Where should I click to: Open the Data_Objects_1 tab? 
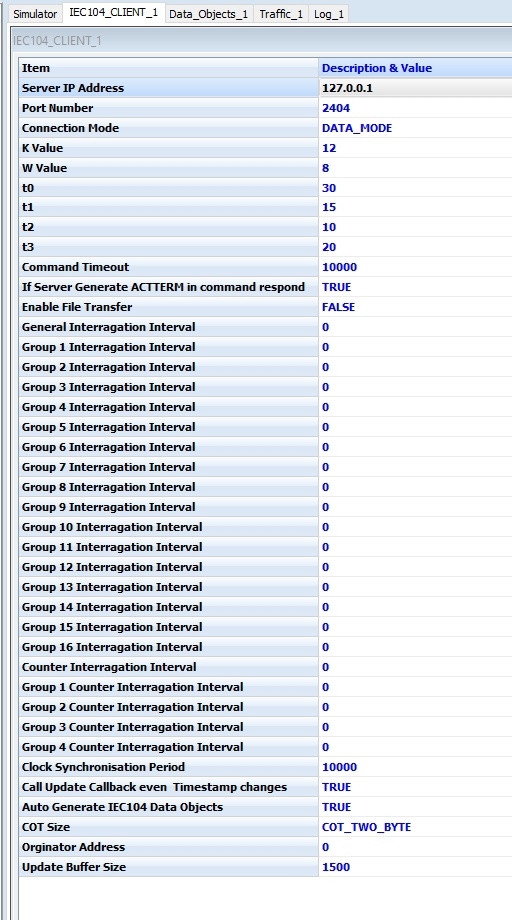pyautogui.click(x=208, y=14)
